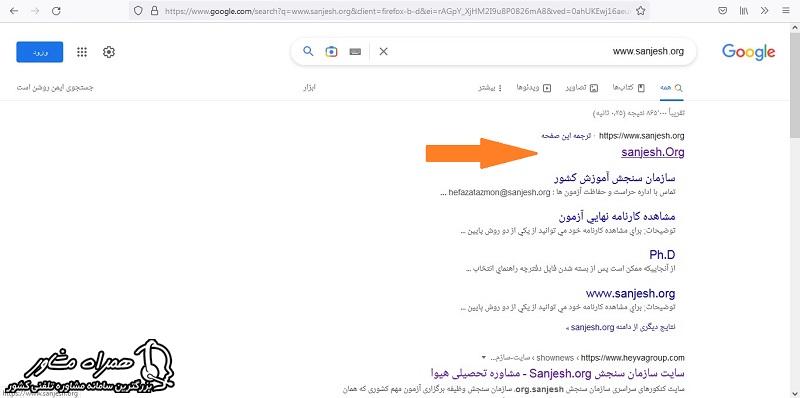Click the browser address bar URL
The height and width of the screenshot is (398, 800).
(398, 11)
